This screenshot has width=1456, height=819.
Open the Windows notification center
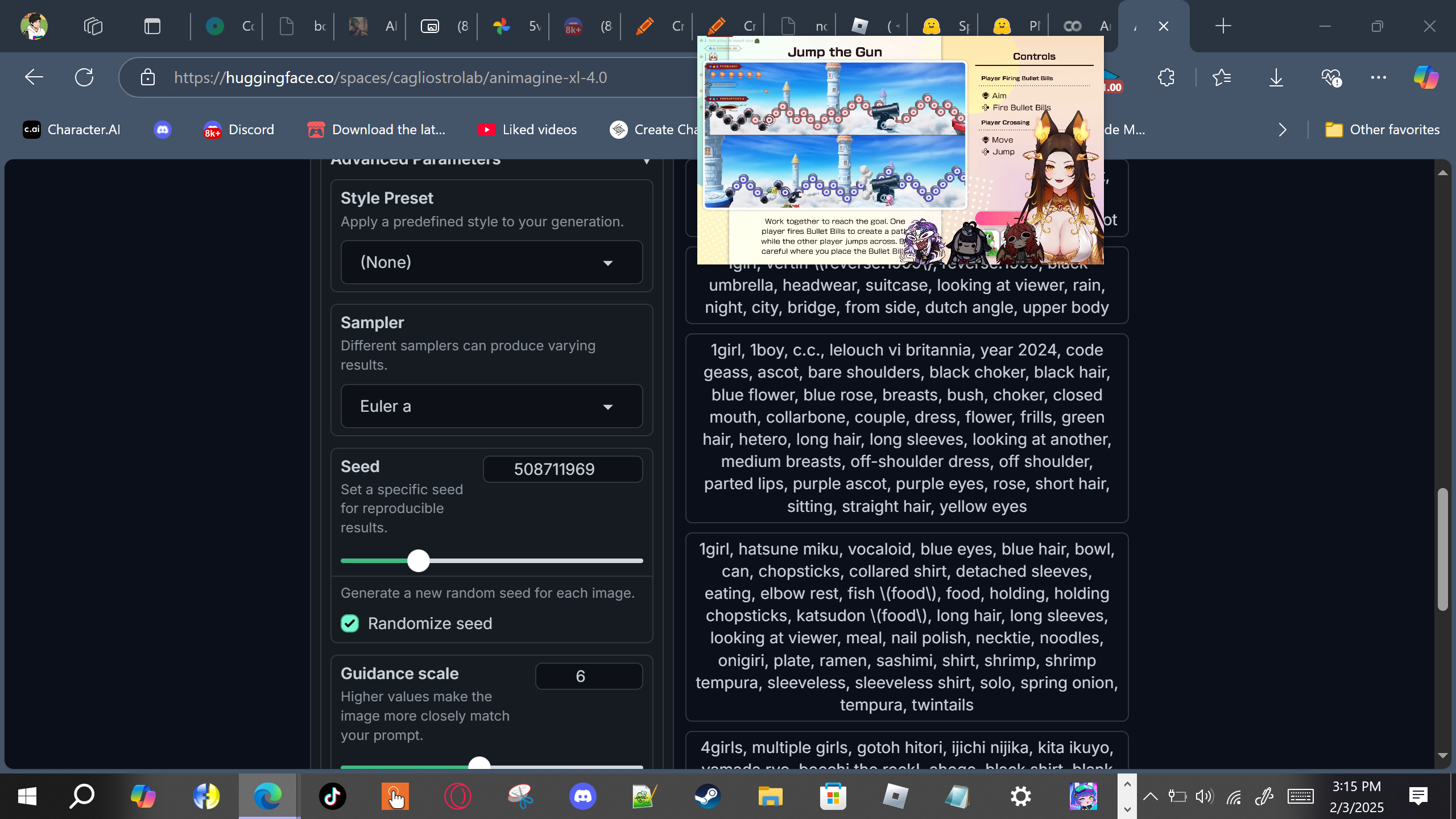pyautogui.click(x=1418, y=796)
